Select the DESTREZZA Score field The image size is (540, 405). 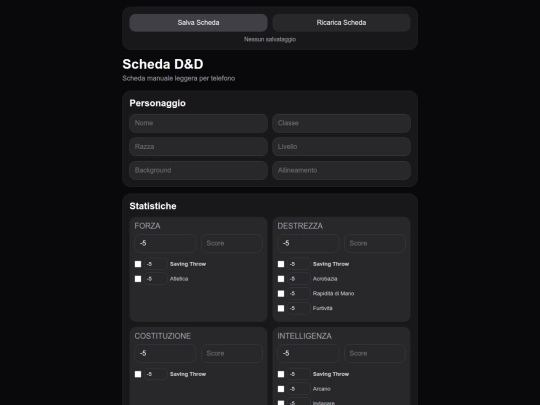[375, 243]
